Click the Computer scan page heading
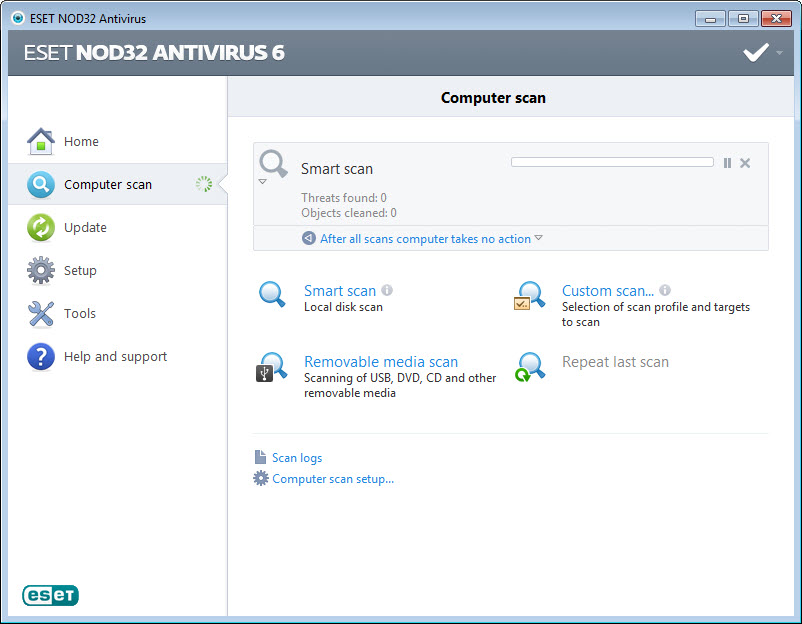Image resolution: width=802 pixels, height=624 pixels. pyautogui.click(x=493, y=98)
